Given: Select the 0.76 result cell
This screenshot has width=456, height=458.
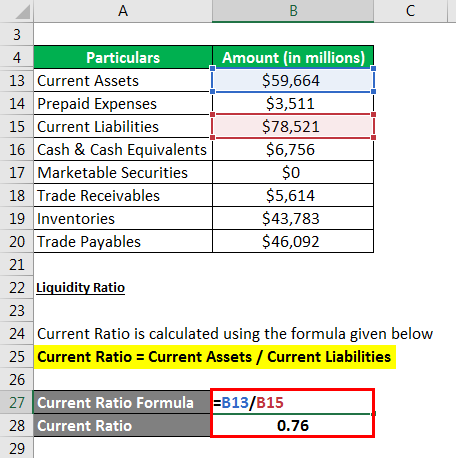Looking at the screenshot, I should (293, 425).
